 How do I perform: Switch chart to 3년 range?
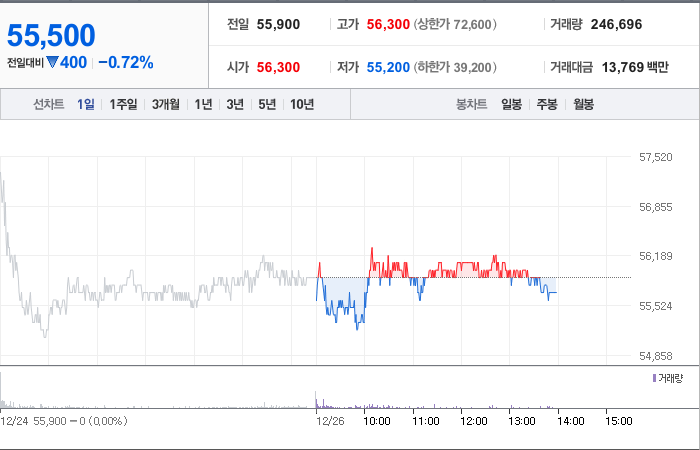[235, 104]
